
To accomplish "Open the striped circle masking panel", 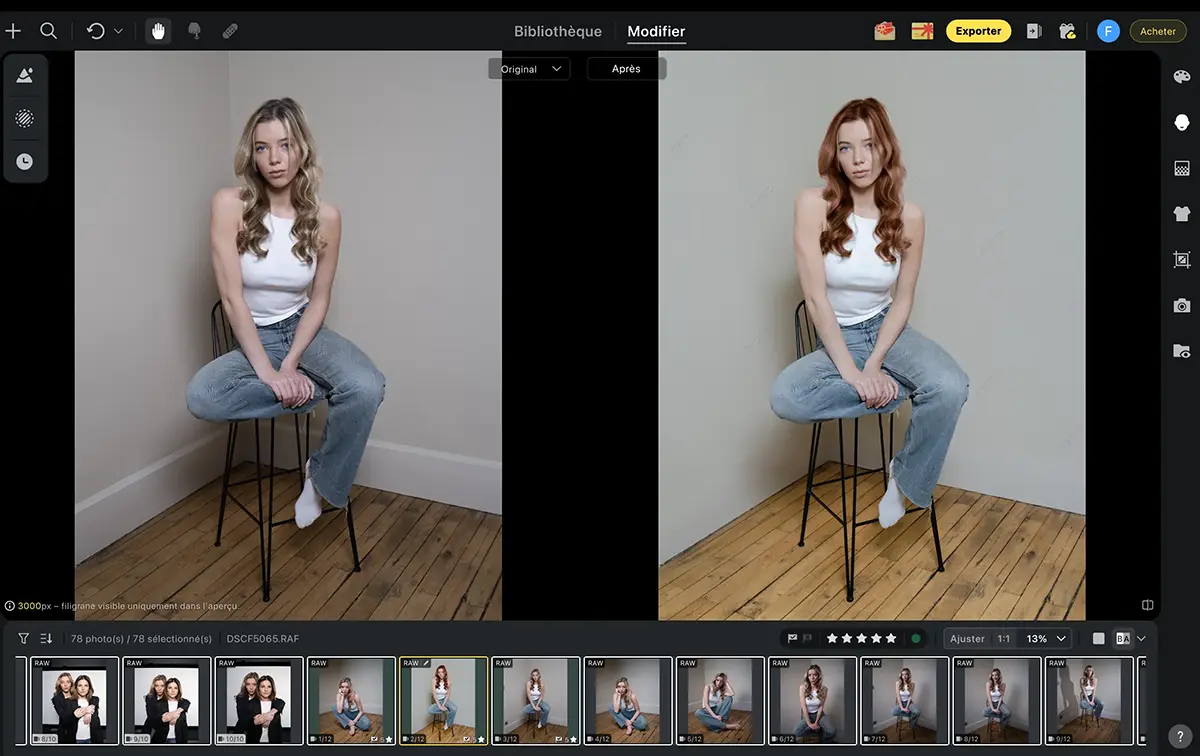I will [25, 118].
